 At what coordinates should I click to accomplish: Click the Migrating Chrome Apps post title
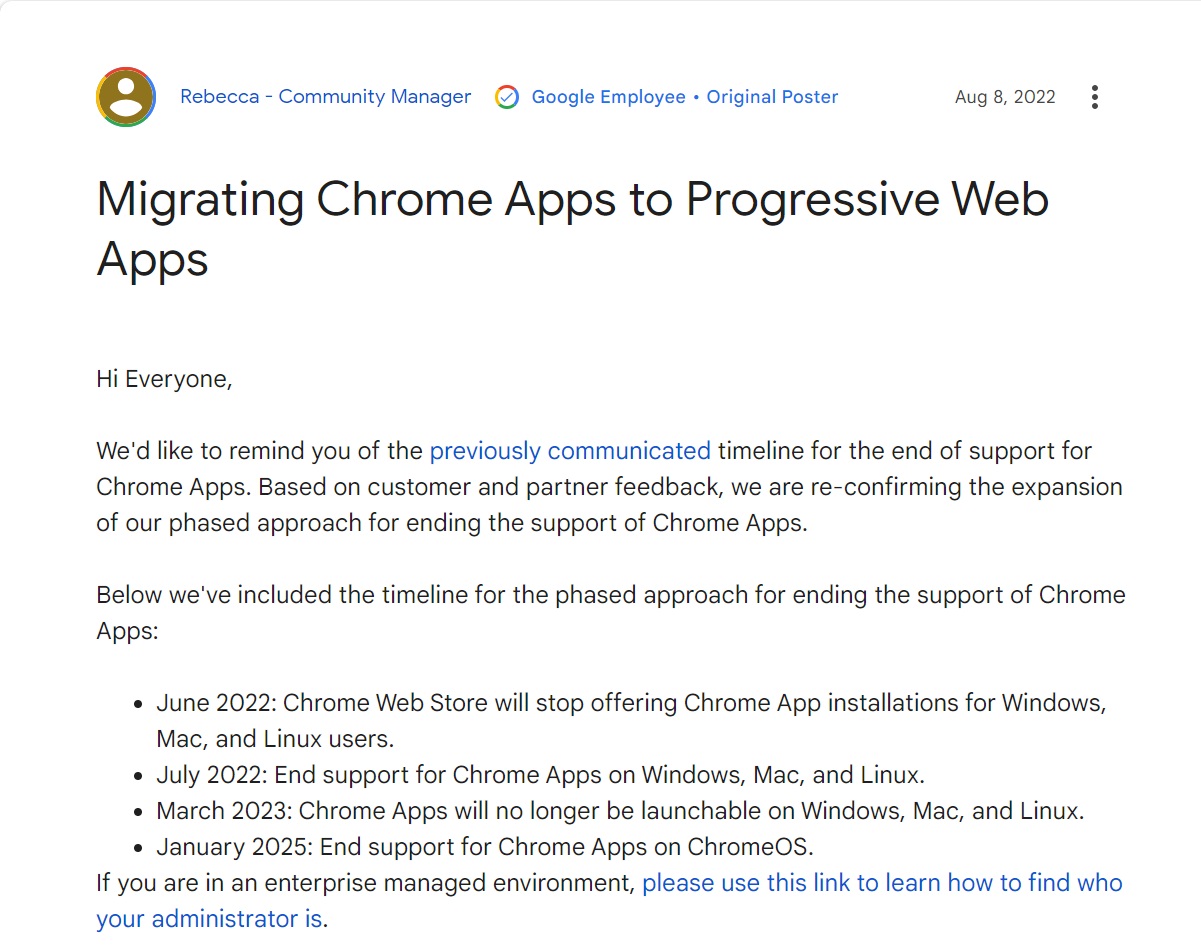click(x=572, y=228)
